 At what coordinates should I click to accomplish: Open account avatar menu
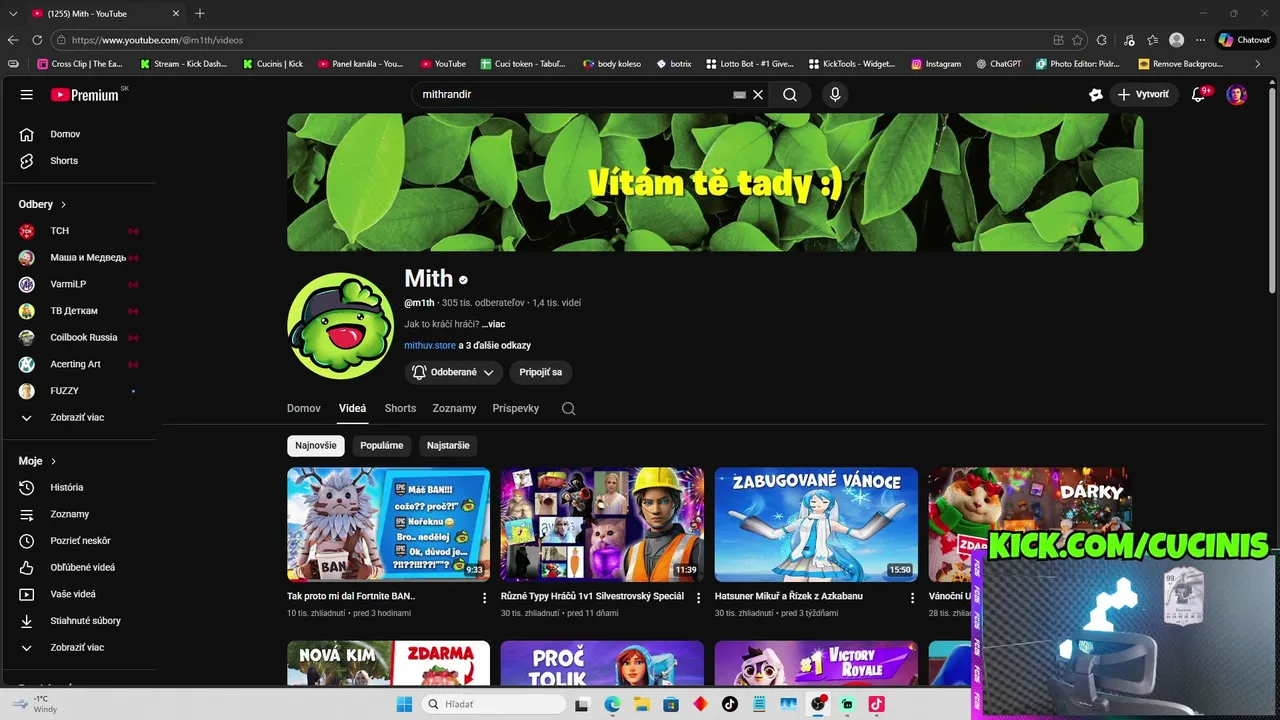coord(1237,95)
